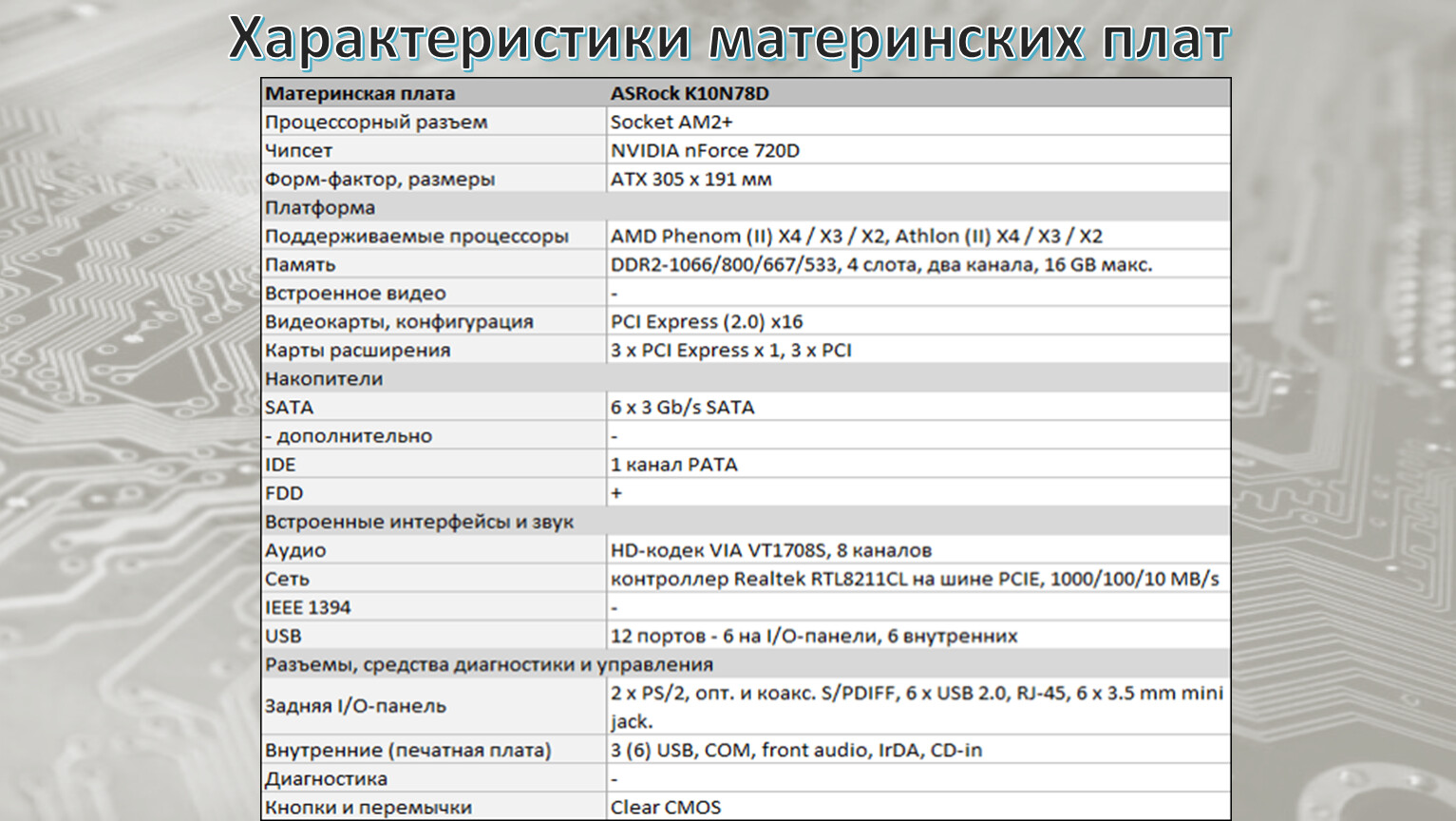1456x821 pixels.
Task: Click the '+' value in FDD row
Action: pos(616,492)
